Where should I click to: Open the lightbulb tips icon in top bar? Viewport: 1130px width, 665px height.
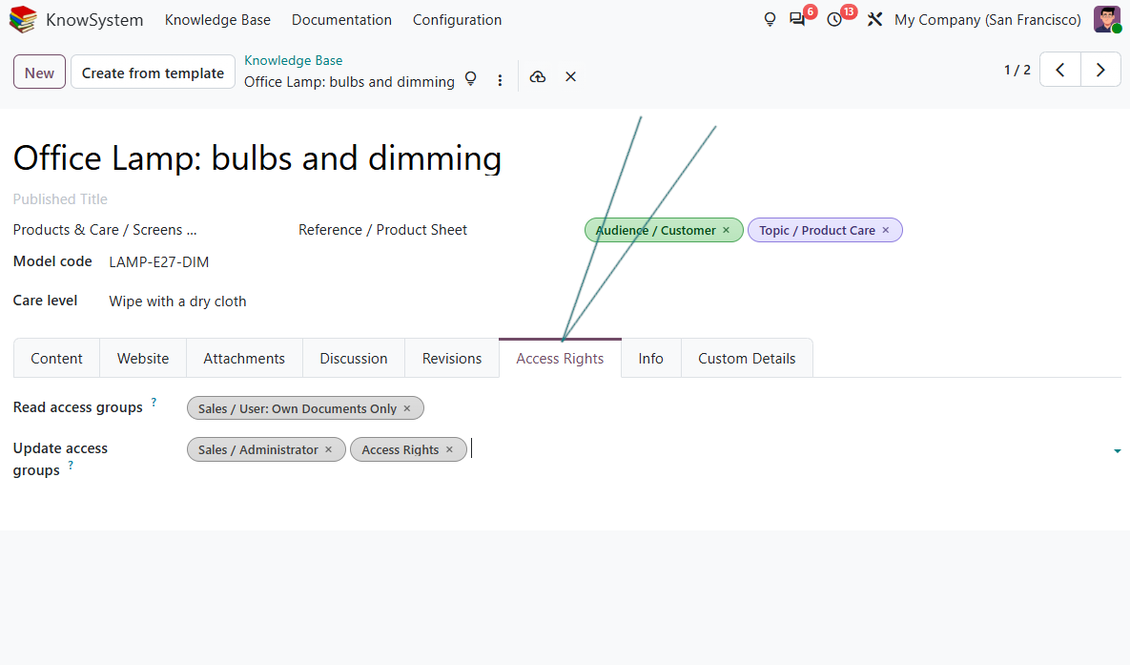770,19
